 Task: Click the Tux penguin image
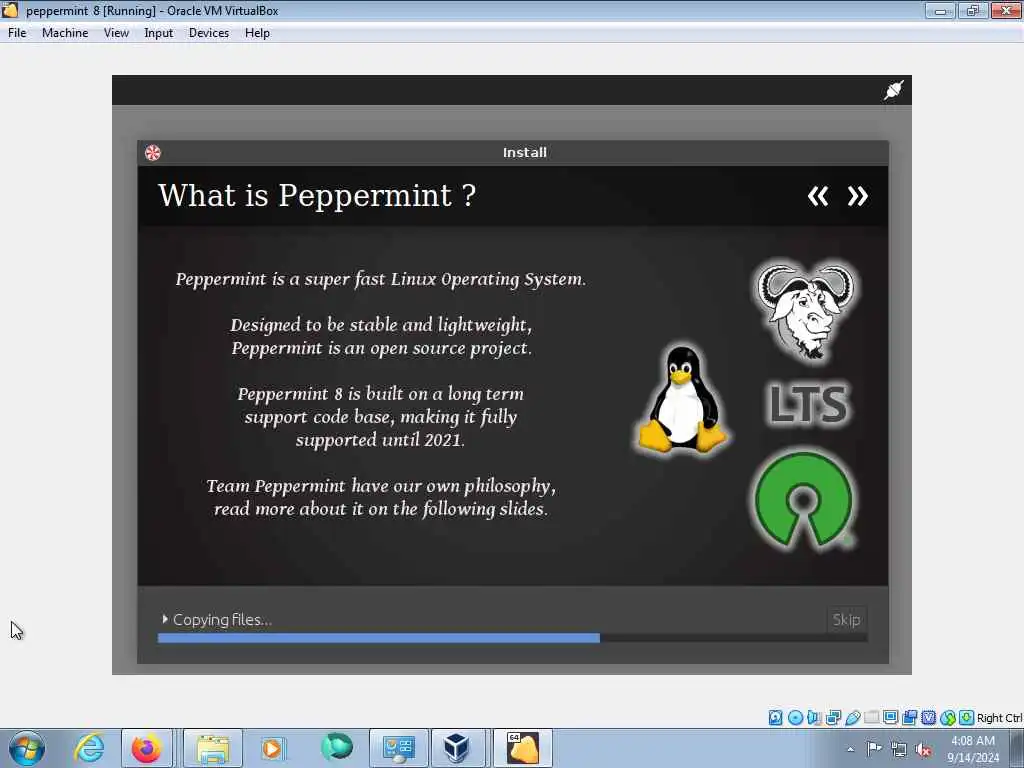[682, 398]
